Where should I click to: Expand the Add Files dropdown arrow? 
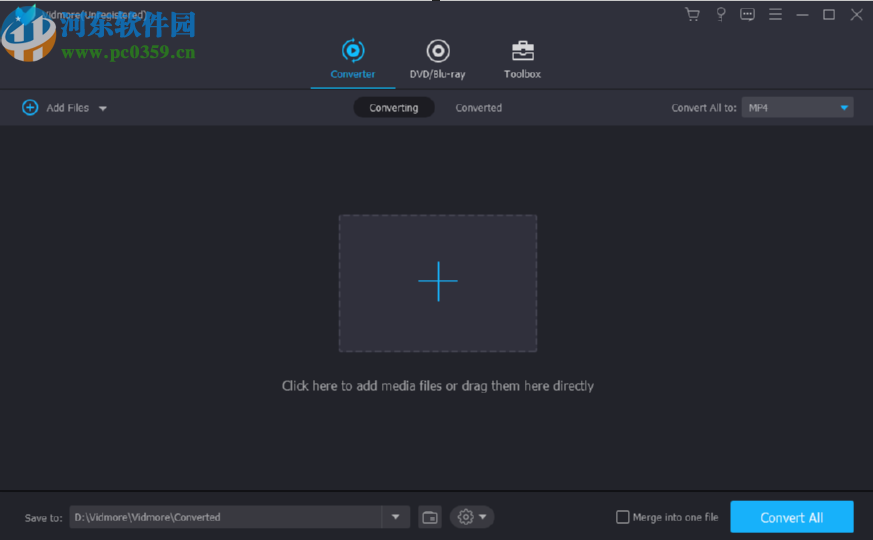(x=103, y=109)
